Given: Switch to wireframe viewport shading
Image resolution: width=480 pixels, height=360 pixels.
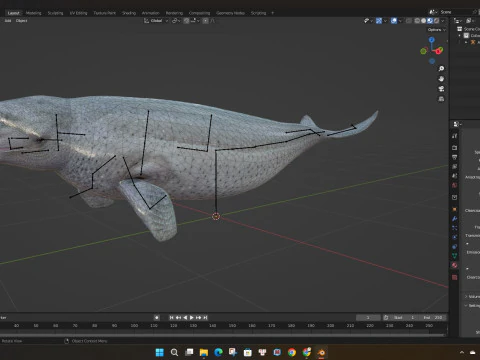Looking at the screenshot, I should [x=417, y=21].
